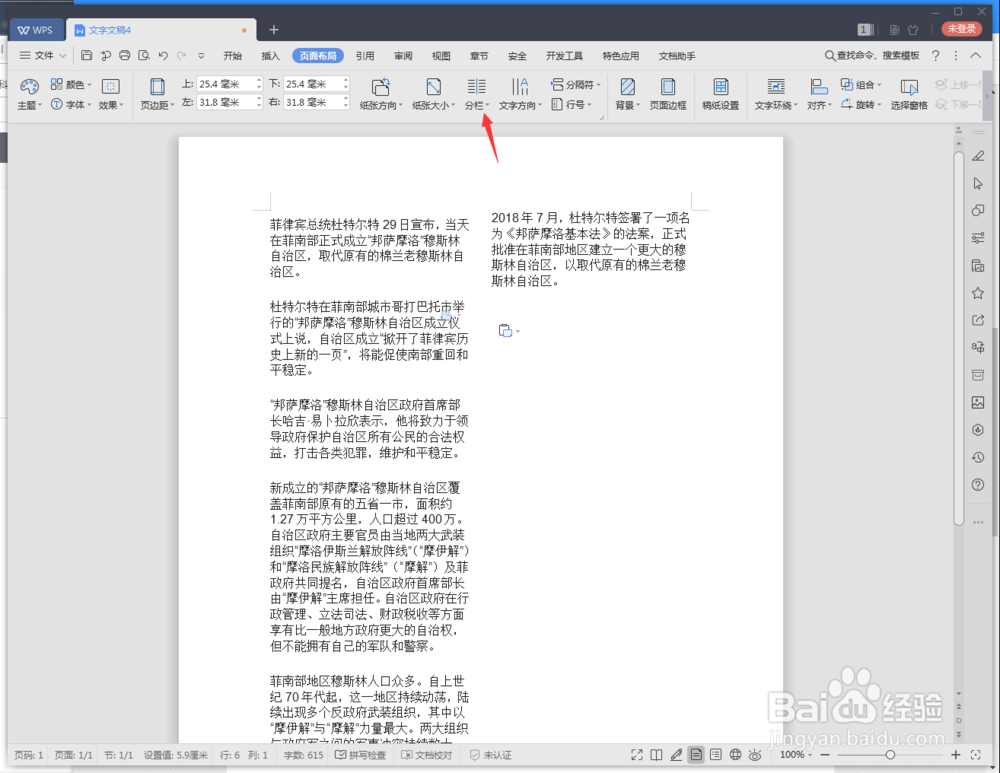Click the top margin 上 input field
This screenshot has width=1000, height=773.
pyautogui.click(x=229, y=84)
